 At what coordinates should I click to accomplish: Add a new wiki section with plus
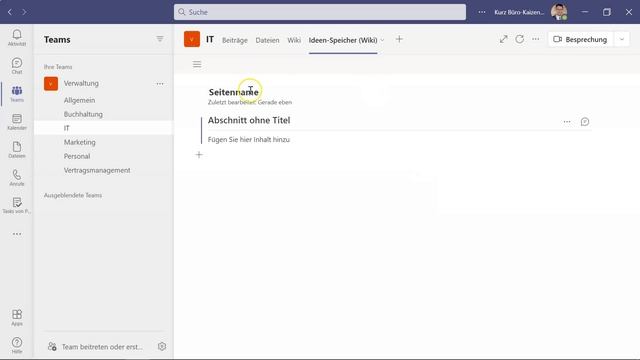pos(199,155)
